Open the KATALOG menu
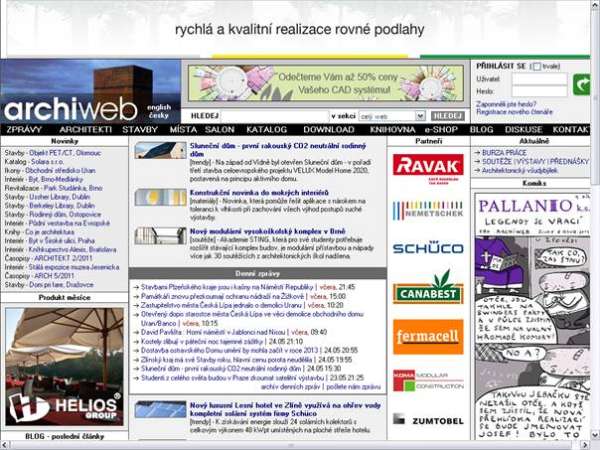Screen dimensions: 600x450 pos(266,130)
